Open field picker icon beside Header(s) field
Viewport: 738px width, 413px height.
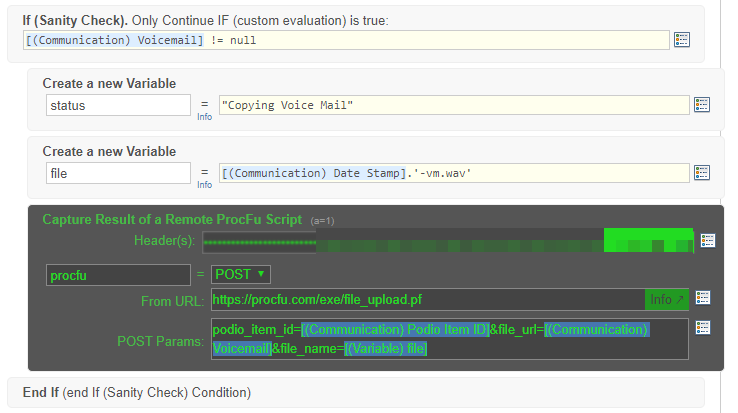tap(707, 240)
